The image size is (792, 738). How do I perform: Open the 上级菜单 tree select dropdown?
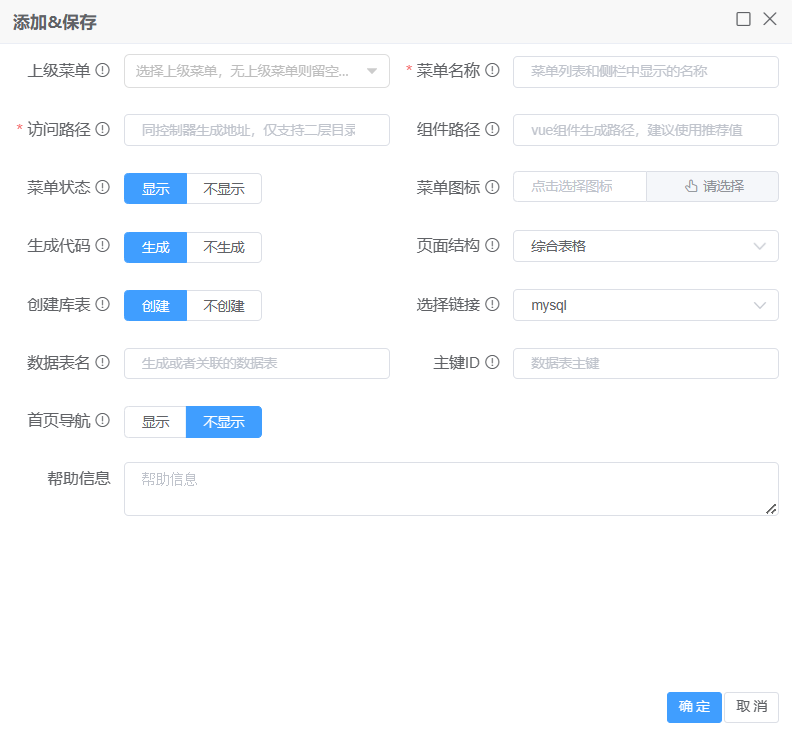(x=256, y=71)
